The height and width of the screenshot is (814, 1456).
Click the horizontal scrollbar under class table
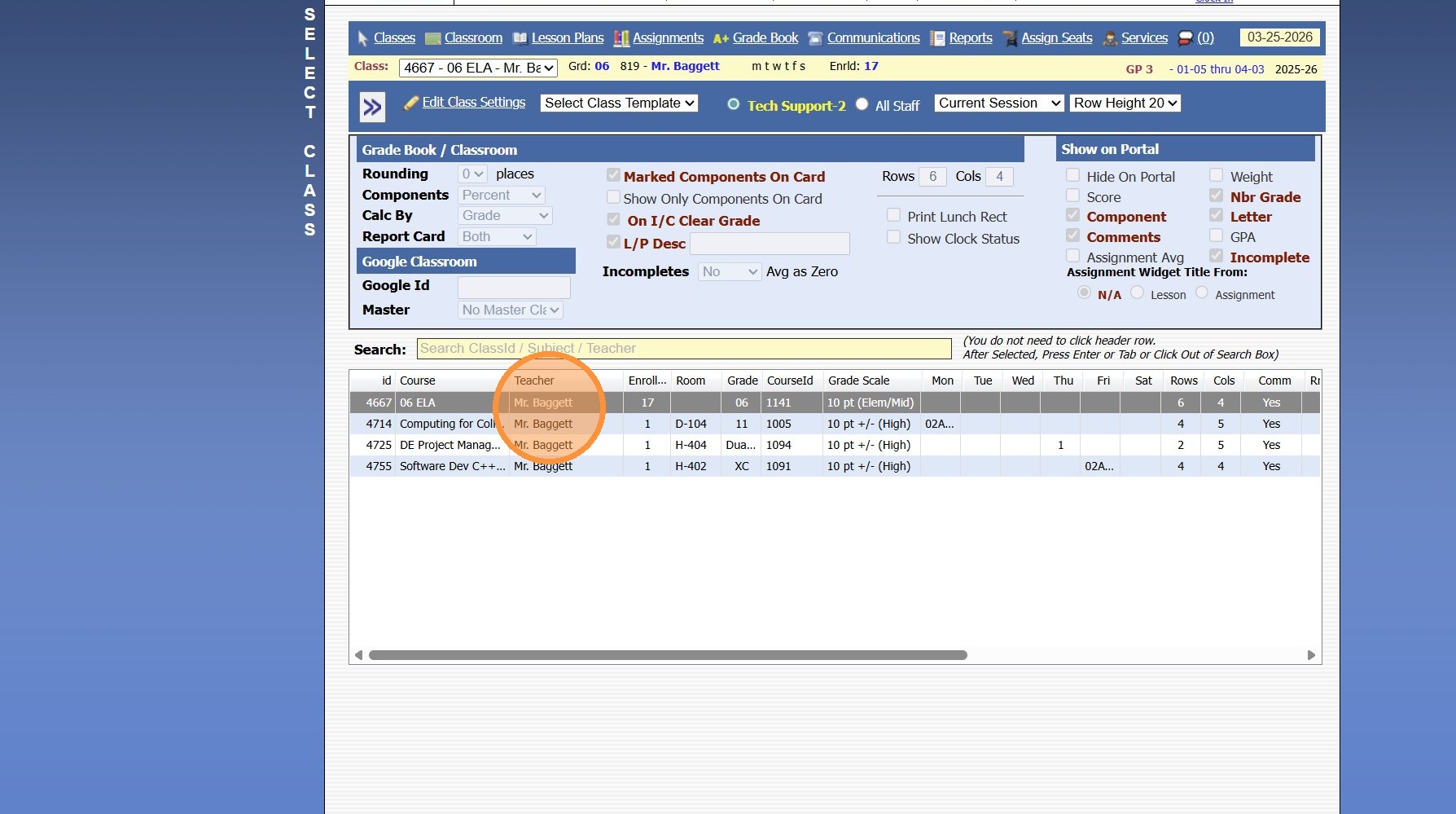tap(668, 655)
